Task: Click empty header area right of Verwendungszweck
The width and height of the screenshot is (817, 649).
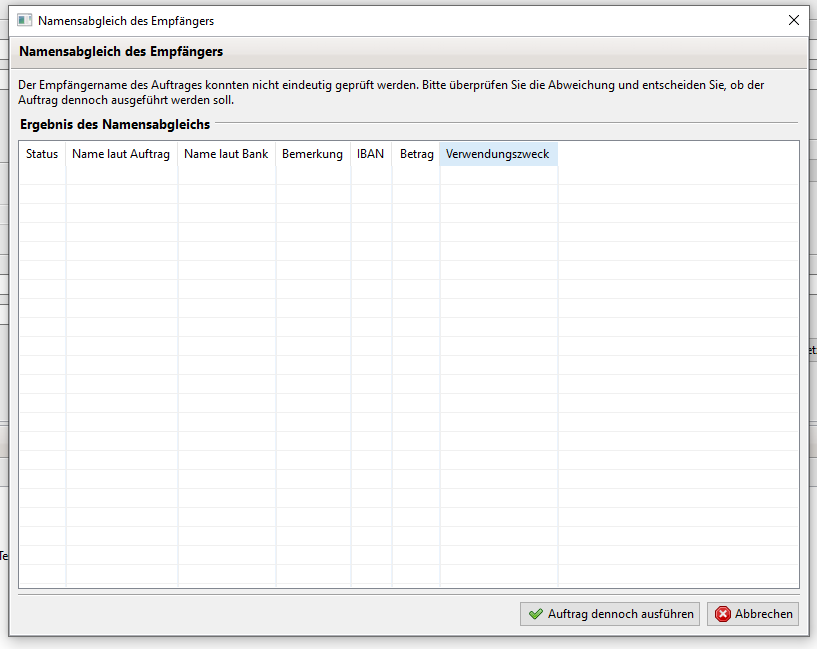Action: pos(677,154)
